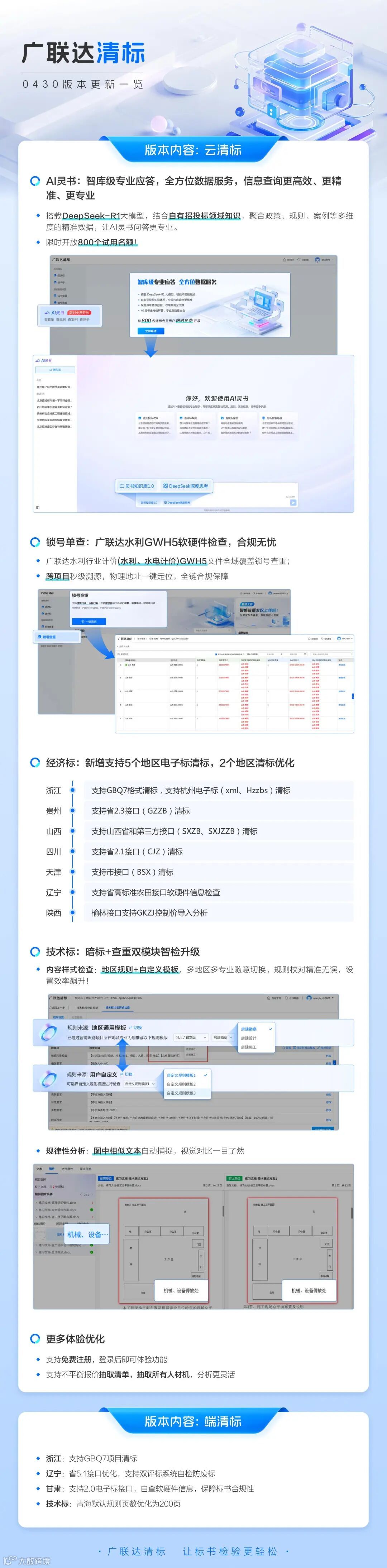Viewport: 387px width, 1568px height.
Task: Select 自定义规则模板3 list option
Action: click(187, 1093)
